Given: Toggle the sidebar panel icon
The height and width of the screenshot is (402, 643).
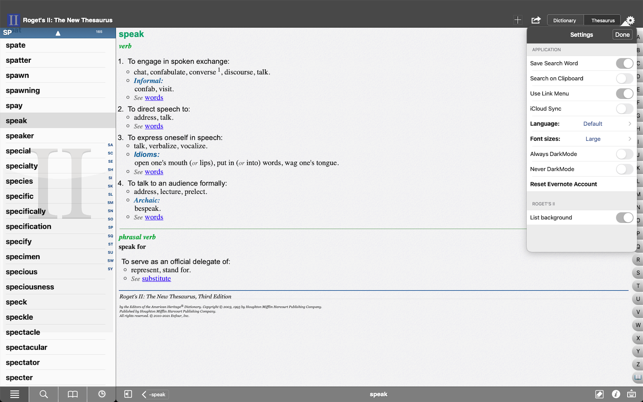Looking at the screenshot, I should pos(128,394).
